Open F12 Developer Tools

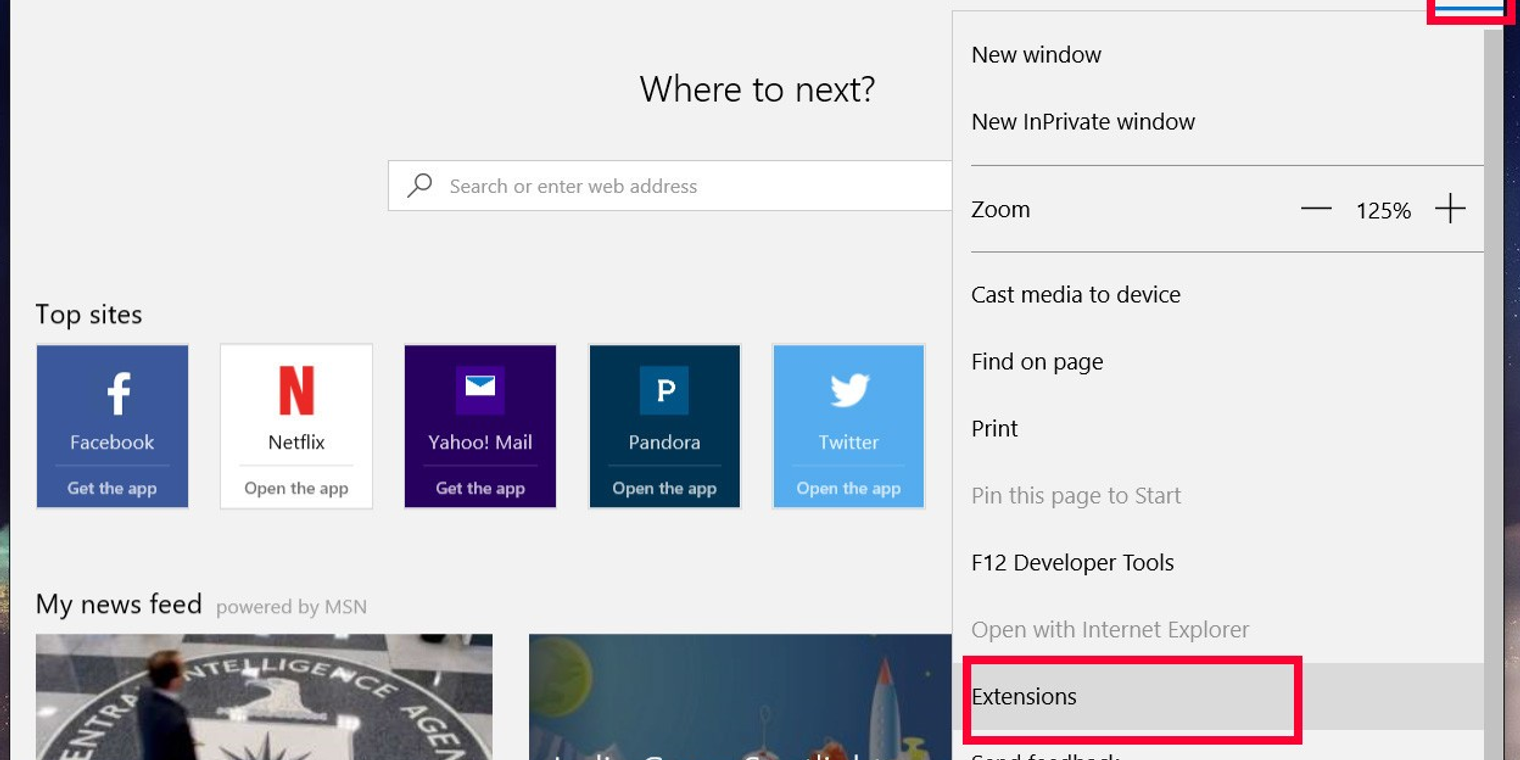(x=1218, y=563)
